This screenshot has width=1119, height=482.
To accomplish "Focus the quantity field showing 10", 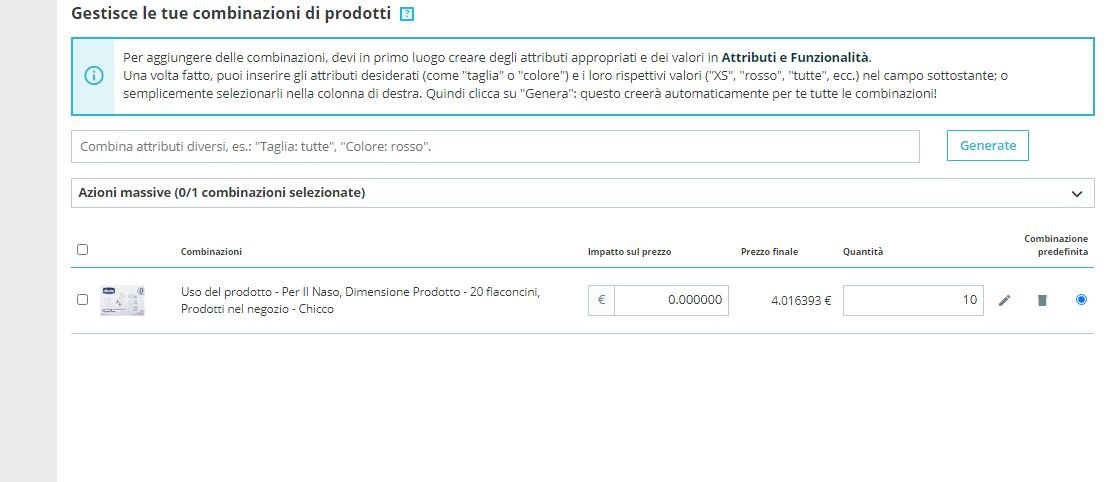I will tap(913, 300).
